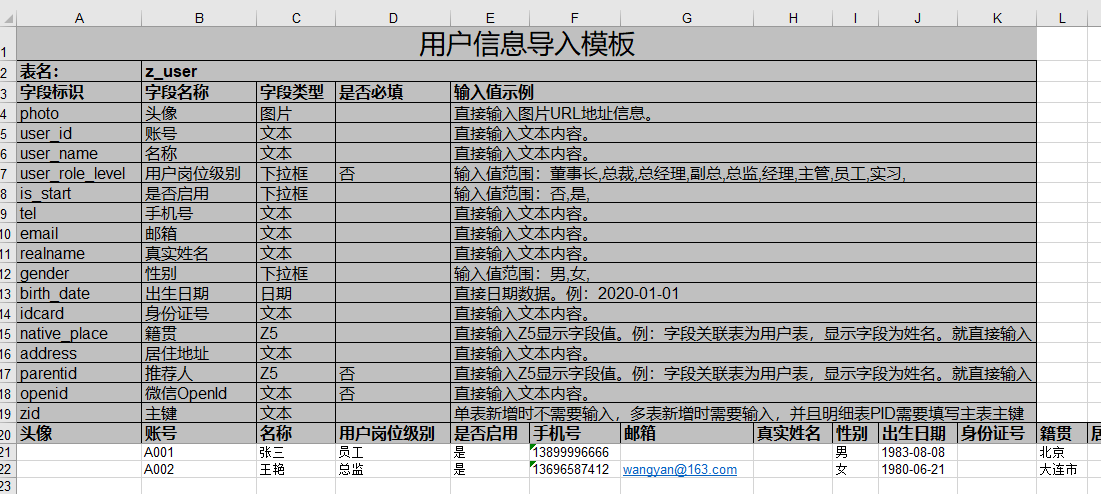This screenshot has width=1101, height=494.
Task: Select the zid field cell
Action: click(79, 413)
